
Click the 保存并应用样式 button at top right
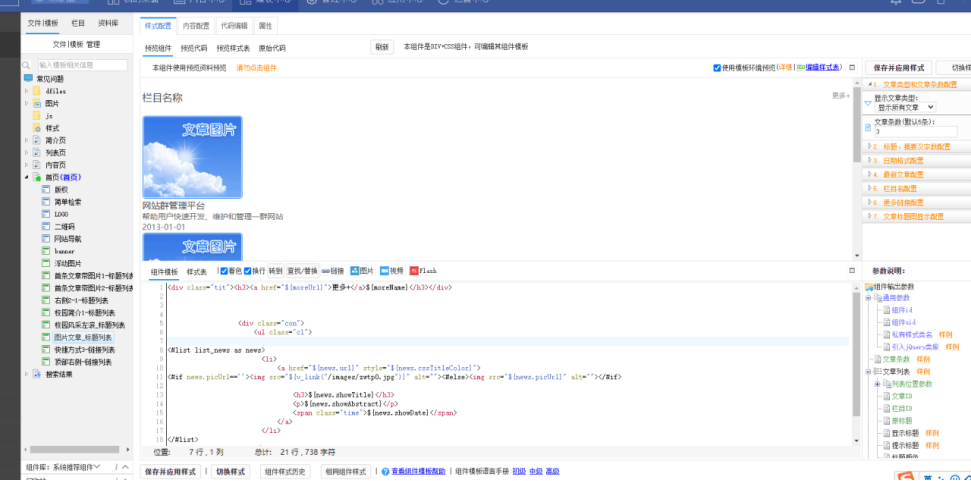(903, 67)
